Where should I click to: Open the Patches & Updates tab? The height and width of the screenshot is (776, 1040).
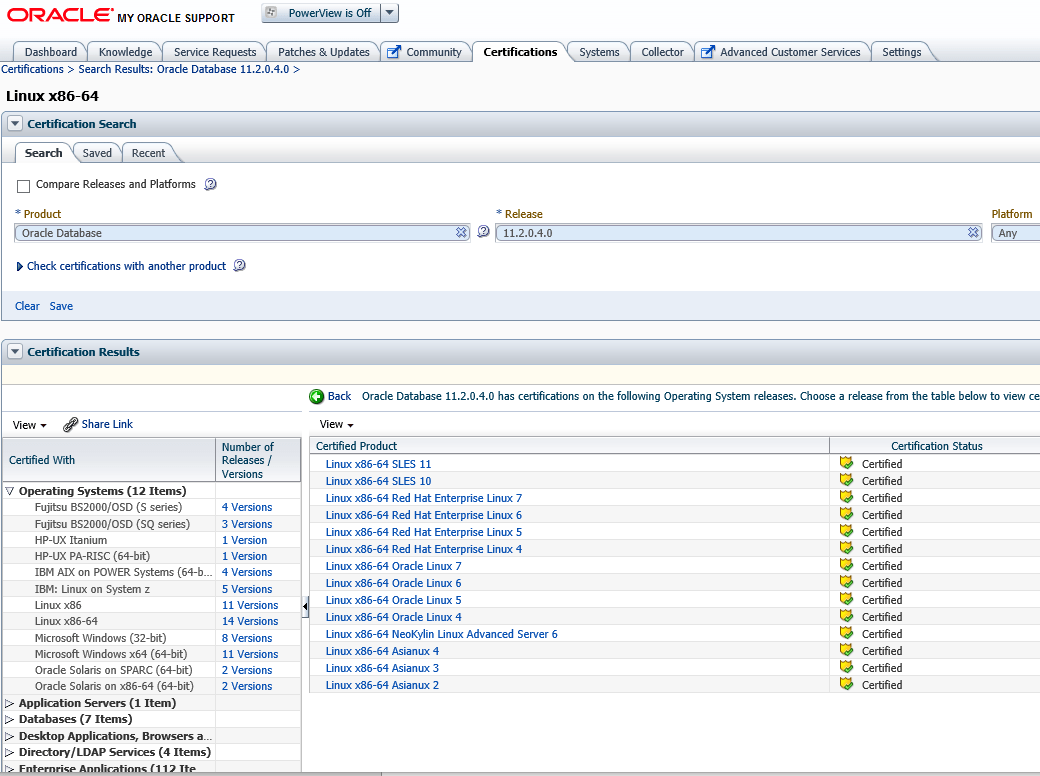coord(324,52)
